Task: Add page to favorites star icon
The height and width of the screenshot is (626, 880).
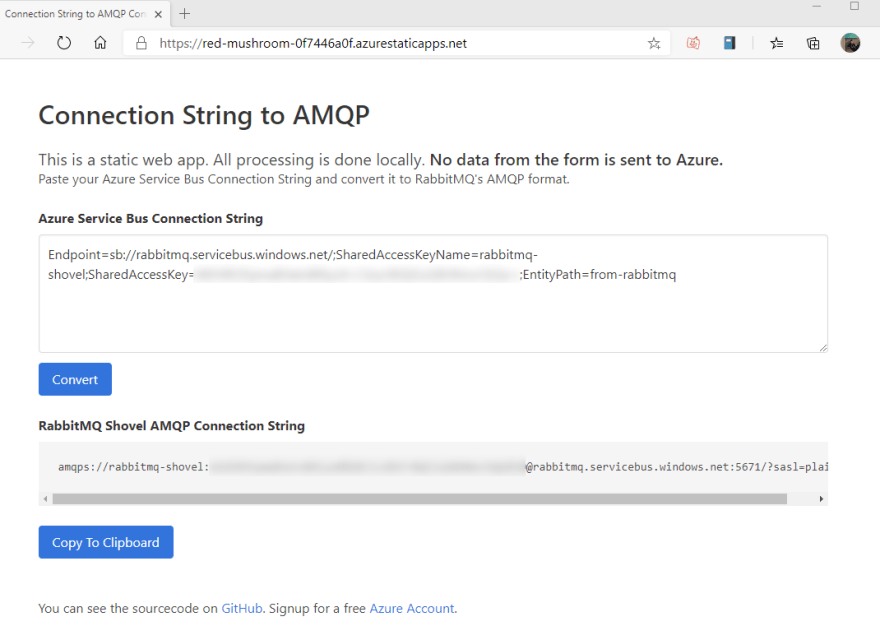Action: 653,43
